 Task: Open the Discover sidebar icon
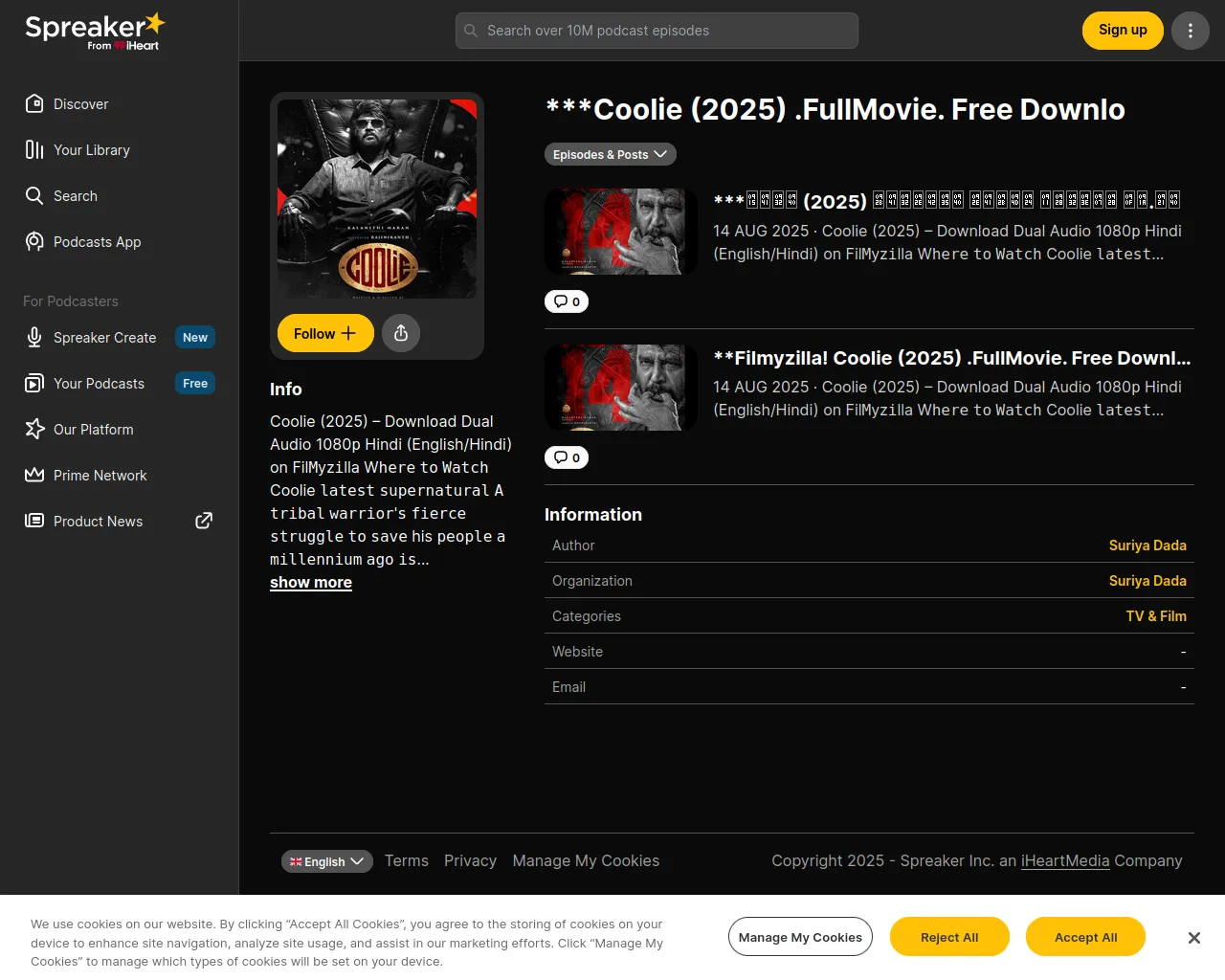[x=34, y=103]
